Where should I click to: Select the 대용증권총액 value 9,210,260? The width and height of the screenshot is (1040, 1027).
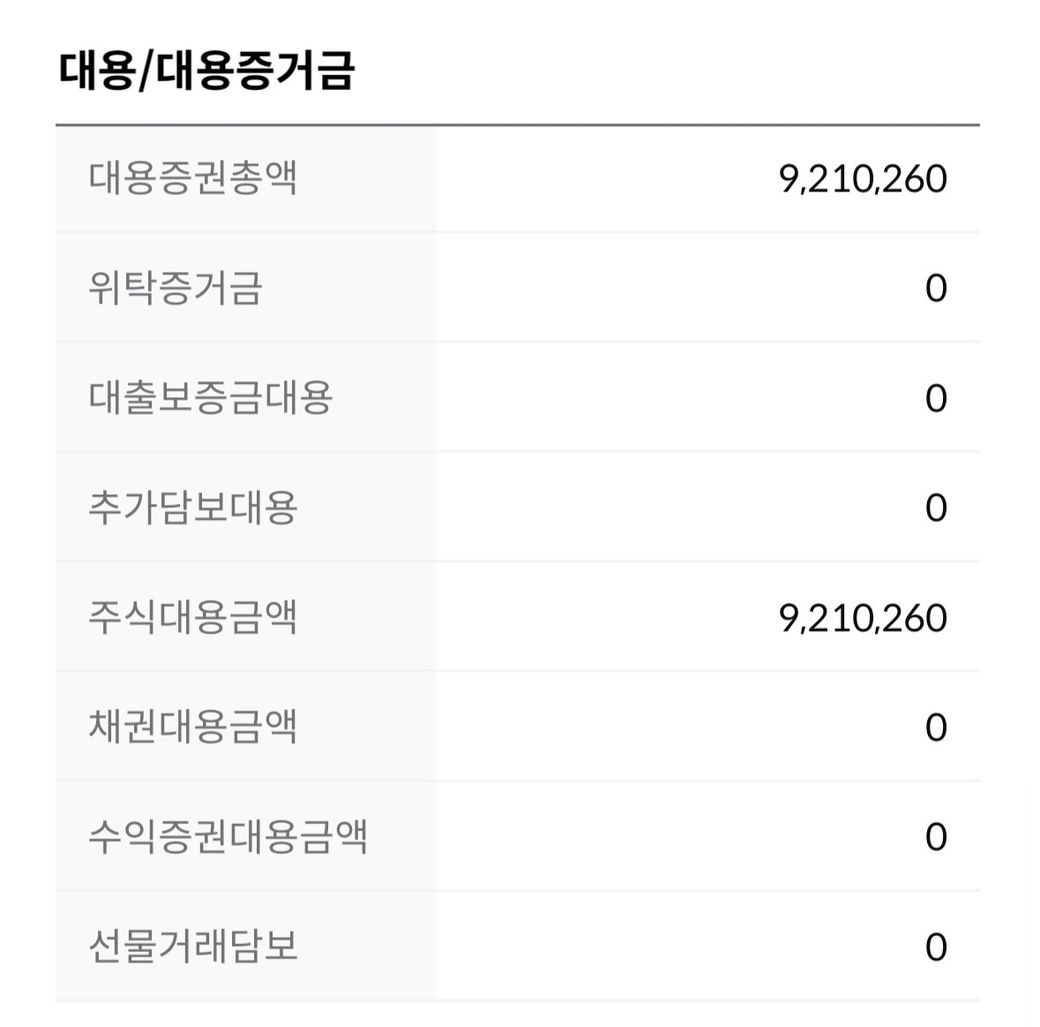862,180
